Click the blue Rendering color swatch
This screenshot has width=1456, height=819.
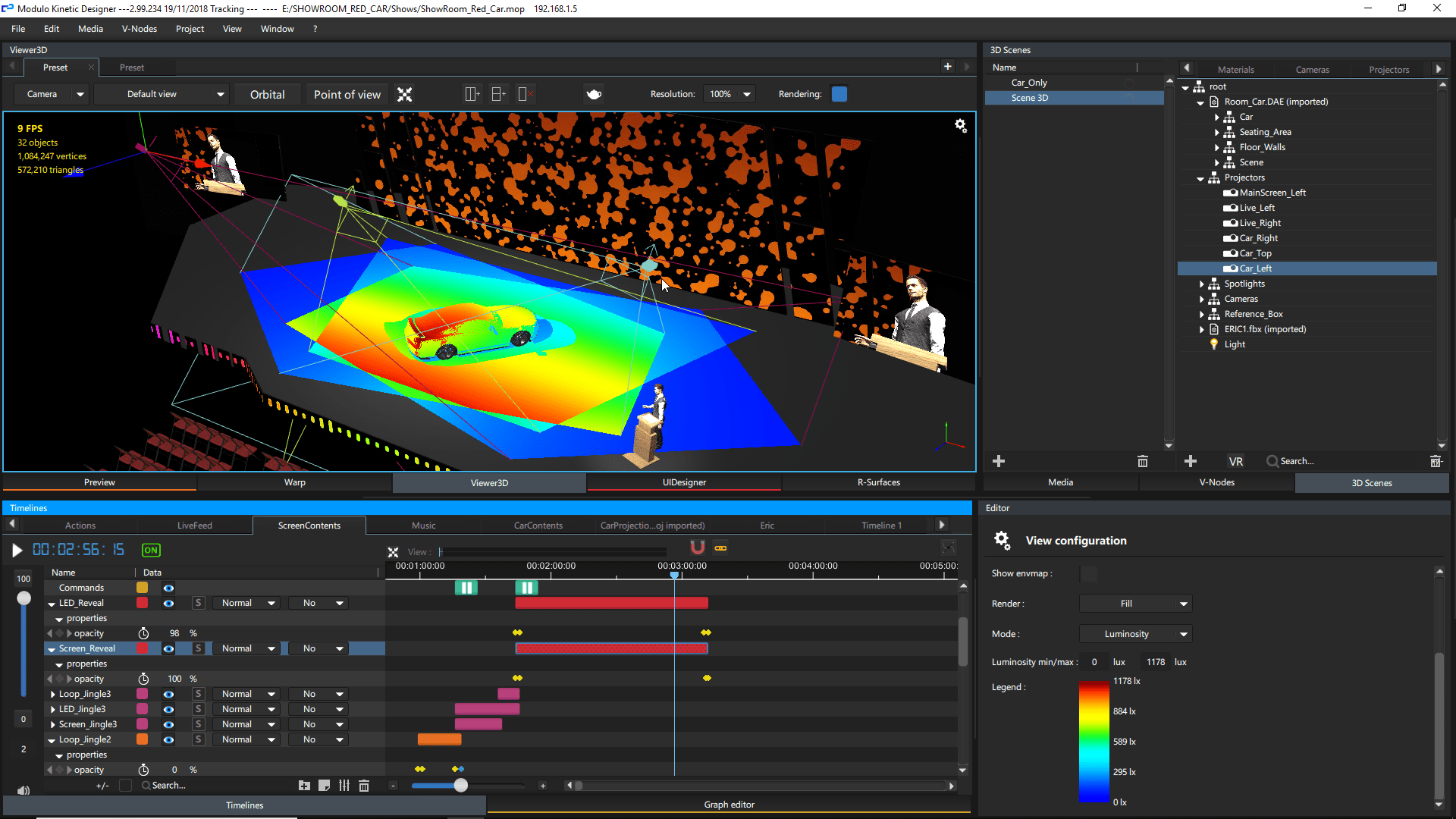pos(839,93)
